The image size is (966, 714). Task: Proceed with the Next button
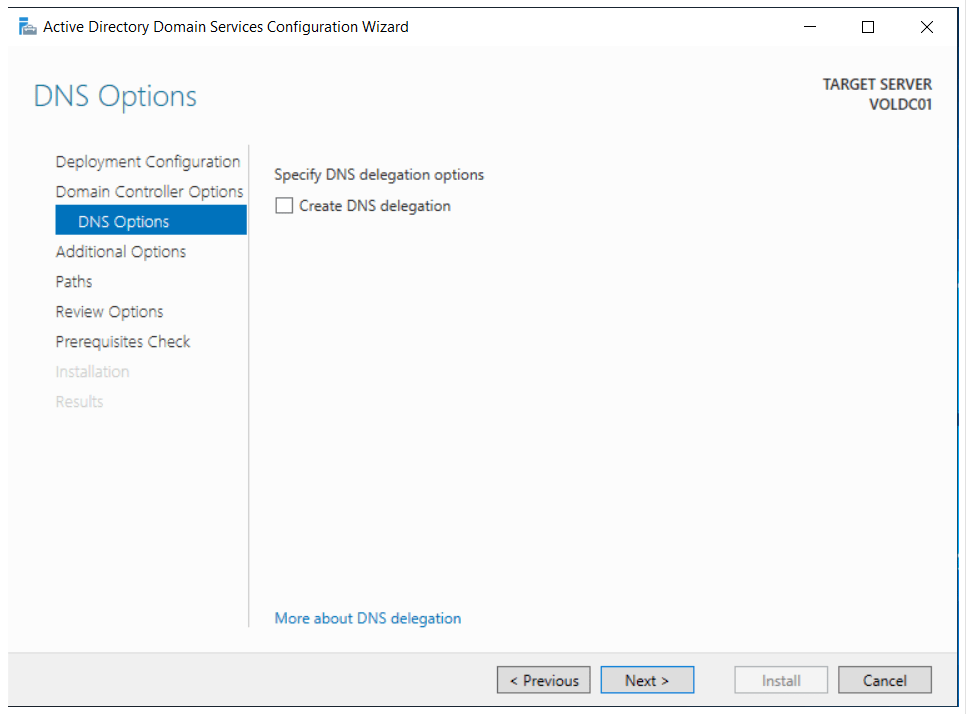pos(646,680)
